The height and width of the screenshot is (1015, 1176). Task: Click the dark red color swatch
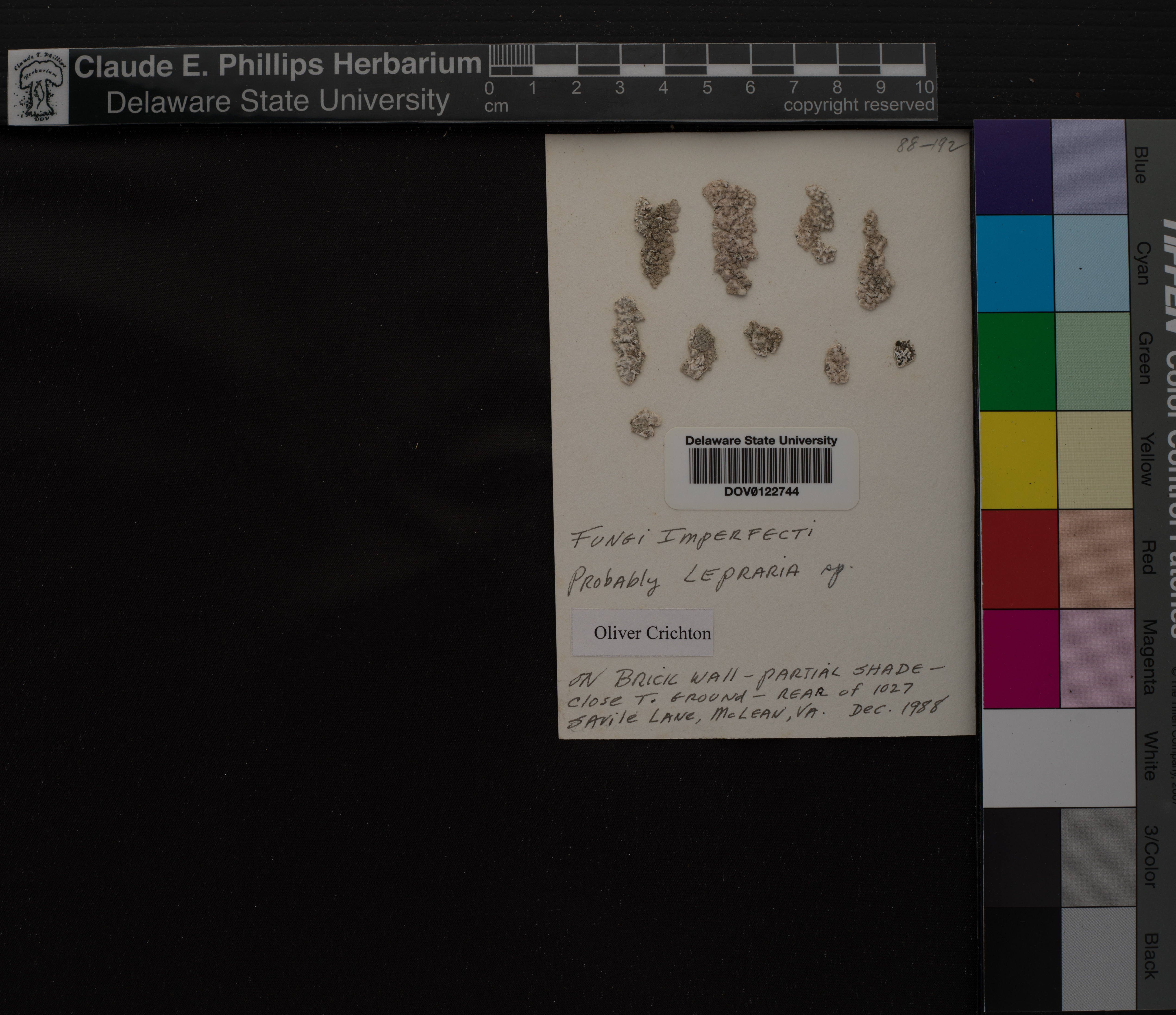[x=1020, y=559]
